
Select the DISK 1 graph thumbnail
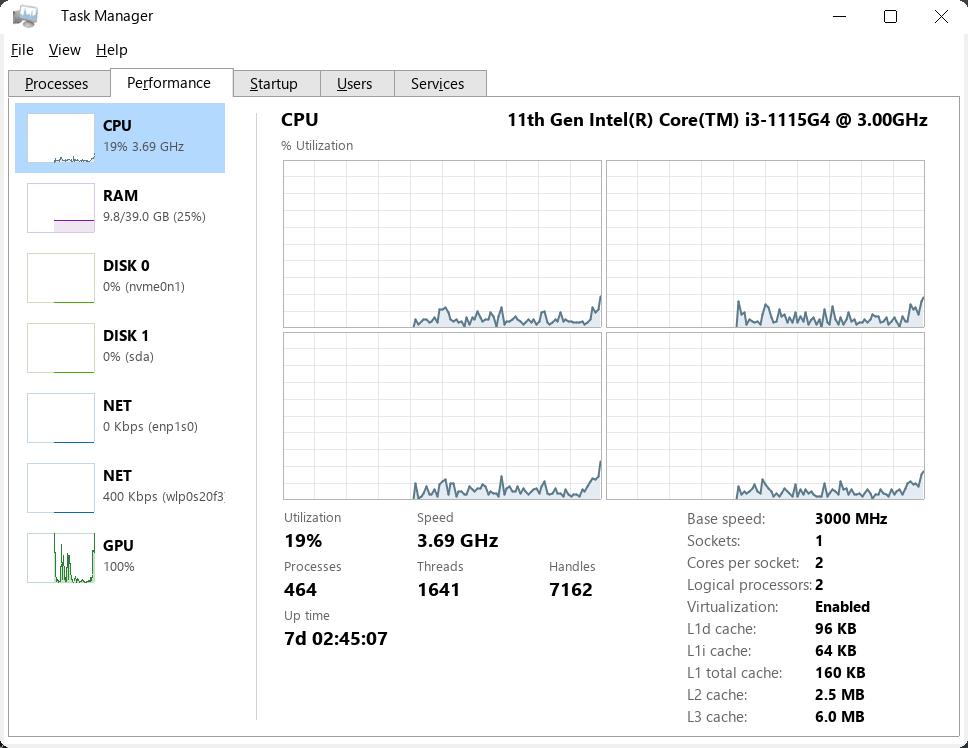tap(61, 348)
